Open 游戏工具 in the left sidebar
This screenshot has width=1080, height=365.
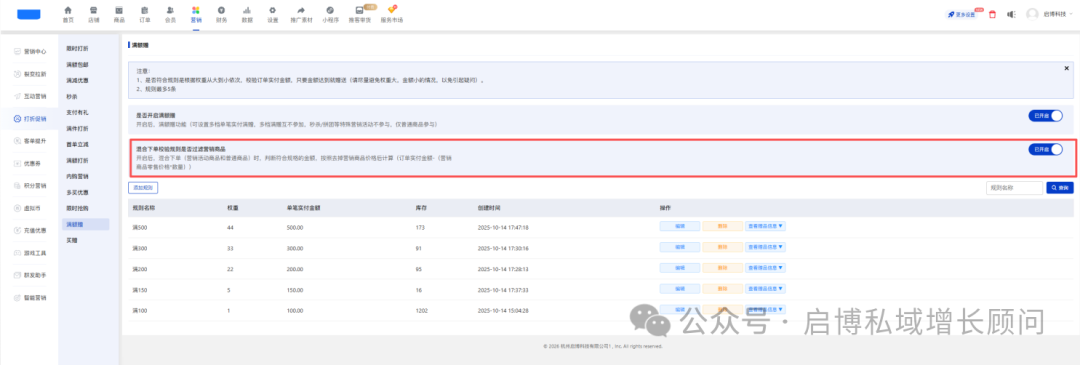[30, 253]
